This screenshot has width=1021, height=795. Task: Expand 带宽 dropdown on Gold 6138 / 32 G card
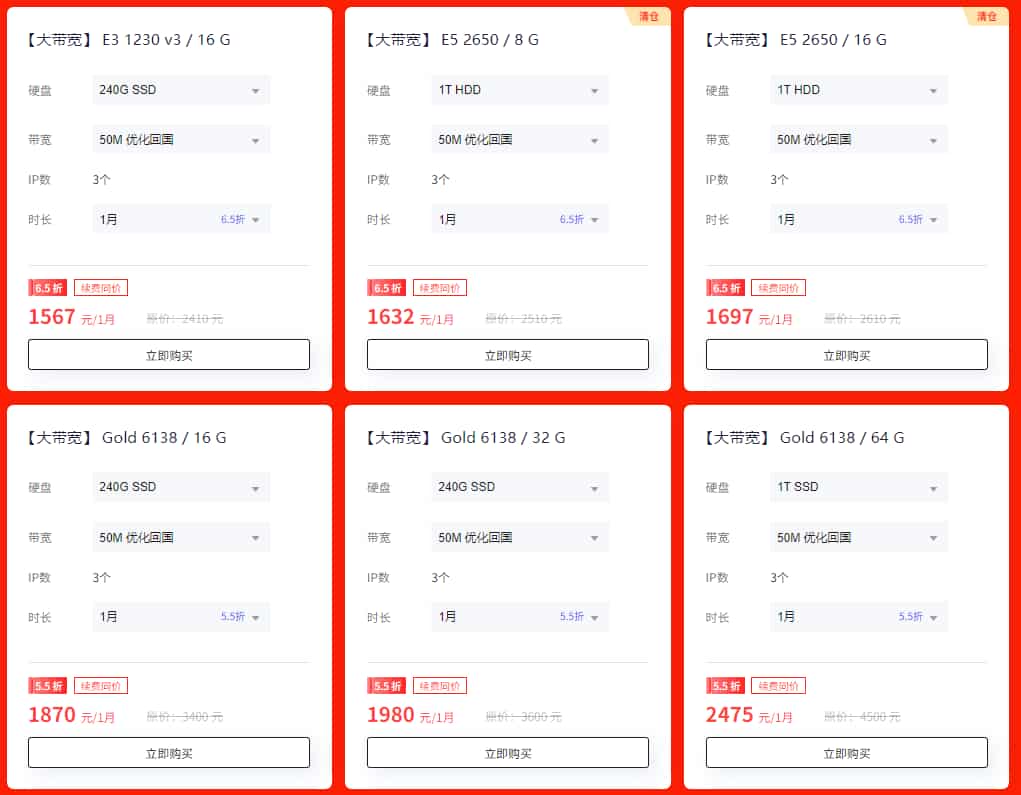[520, 537]
